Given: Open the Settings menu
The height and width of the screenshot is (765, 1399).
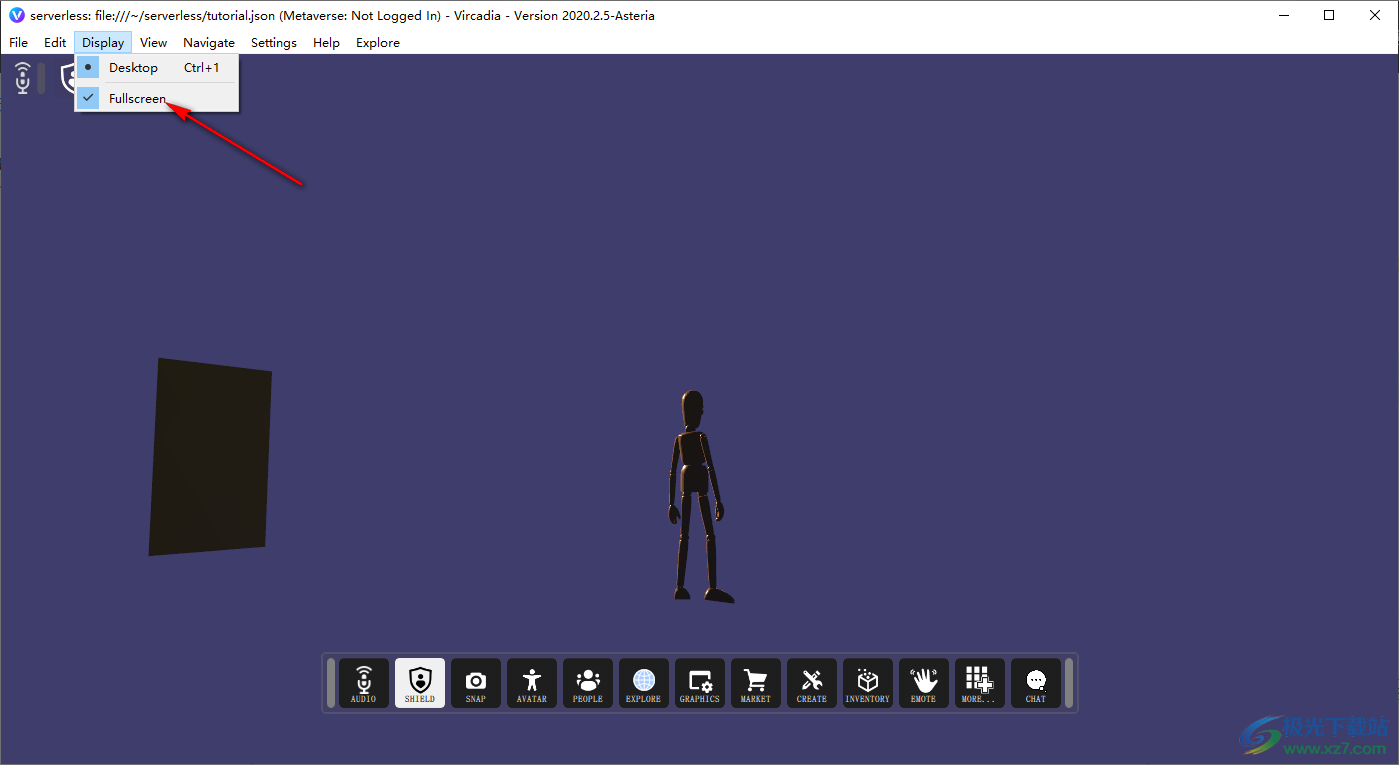Looking at the screenshot, I should click(x=273, y=43).
